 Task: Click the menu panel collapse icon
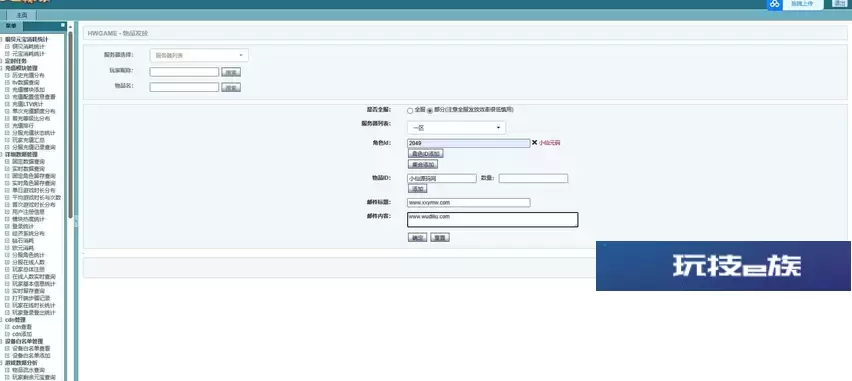click(63, 26)
